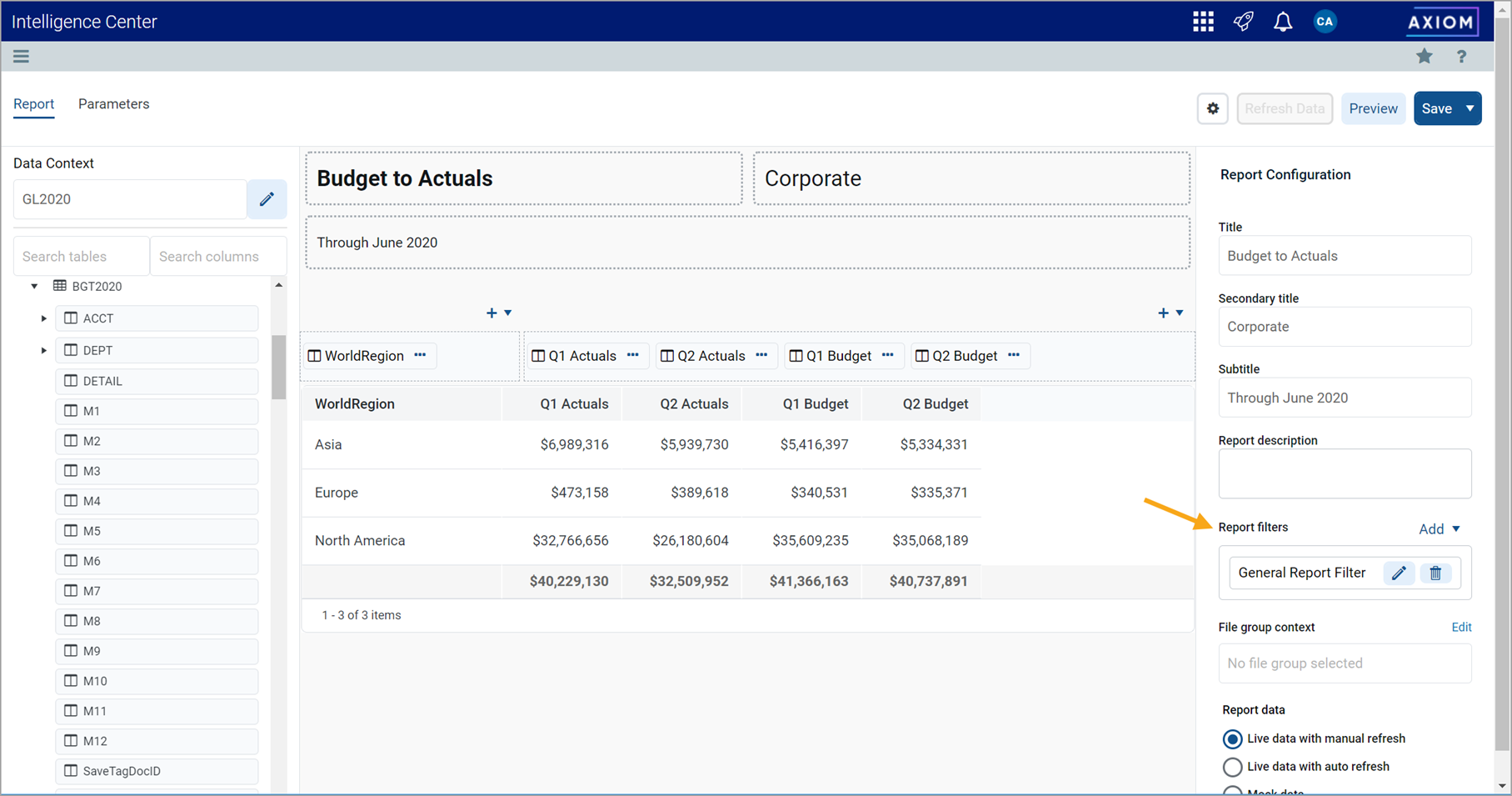Click the North America row label
Viewport: 1512px width, 796px height.
[x=360, y=541]
